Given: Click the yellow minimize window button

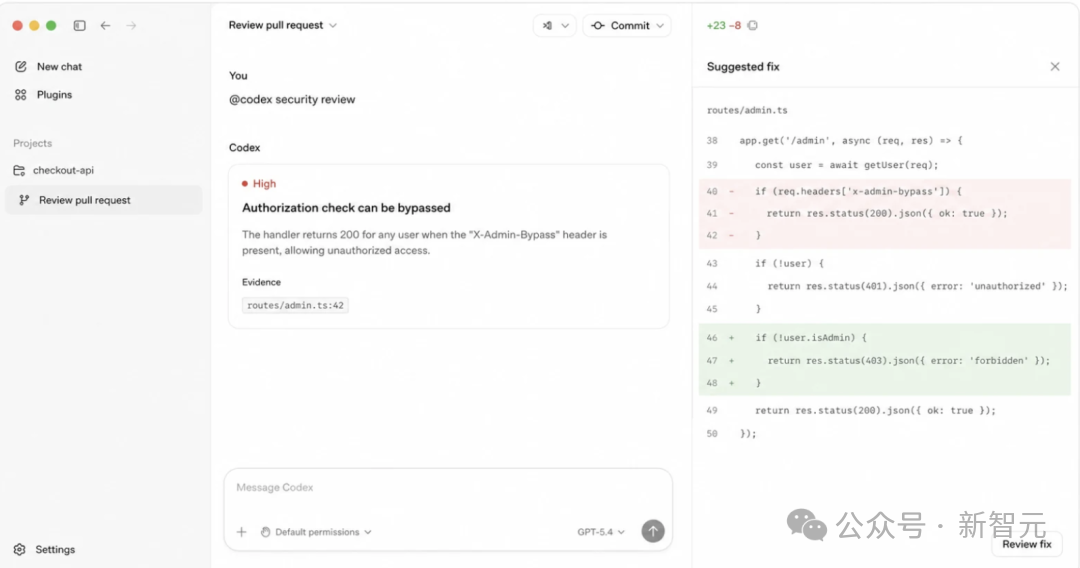Looking at the screenshot, I should coord(34,25).
